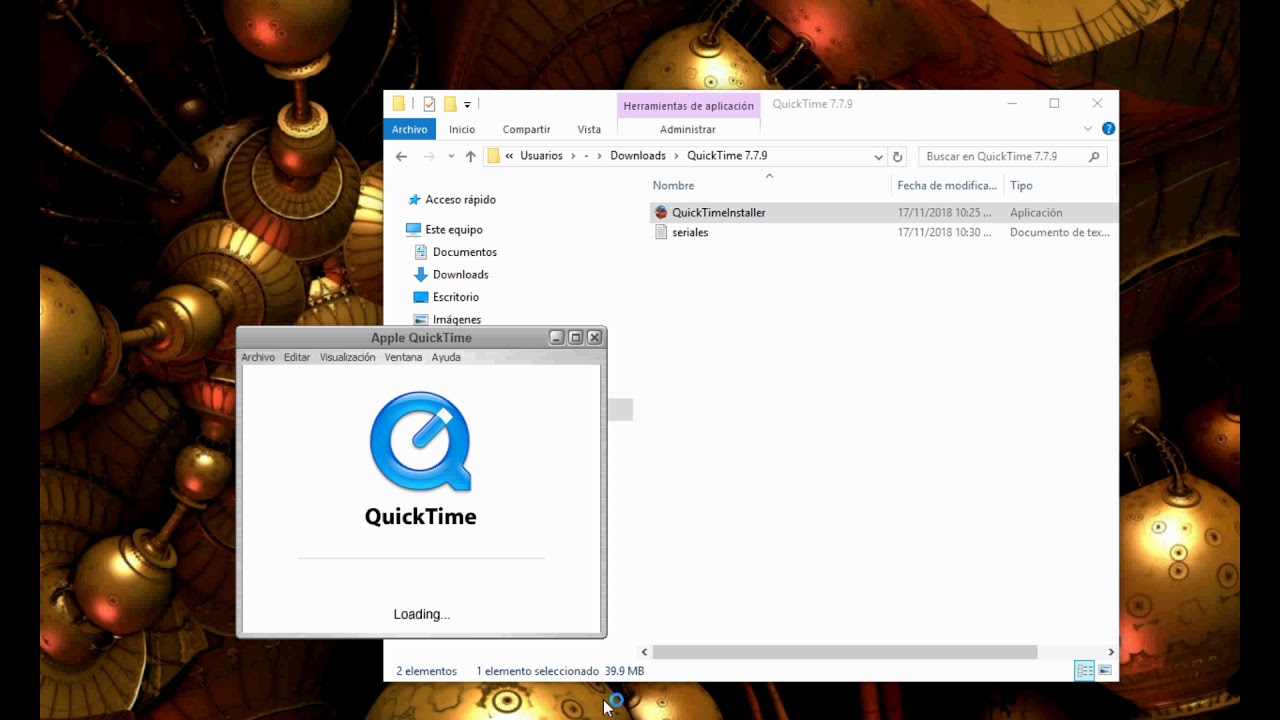Select Acceso rápido in navigation pane

tap(460, 200)
